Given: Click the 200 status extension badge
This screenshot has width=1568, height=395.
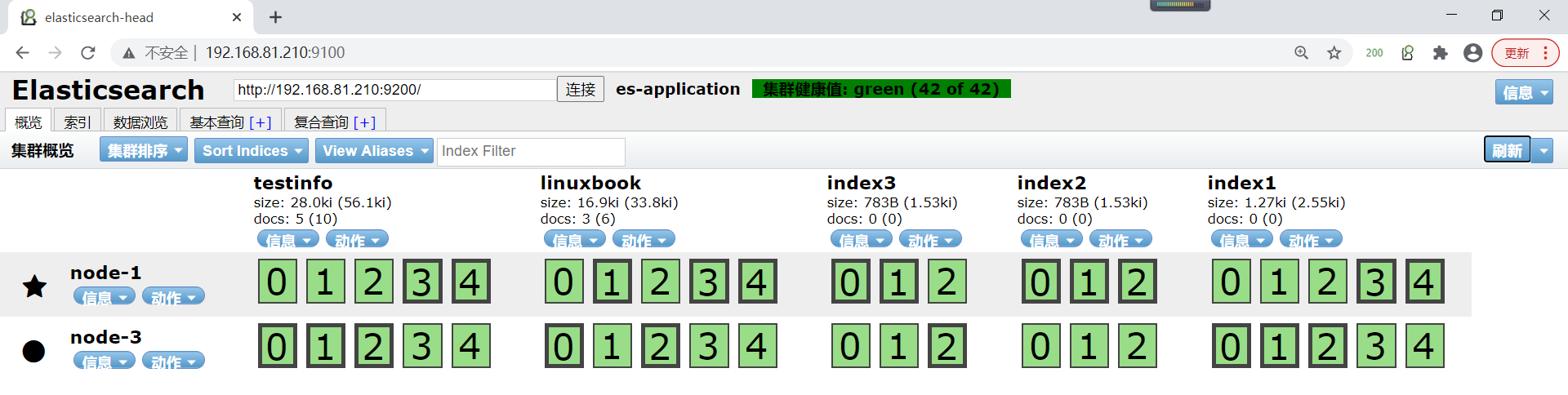Looking at the screenshot, I should pos(1374,53).
